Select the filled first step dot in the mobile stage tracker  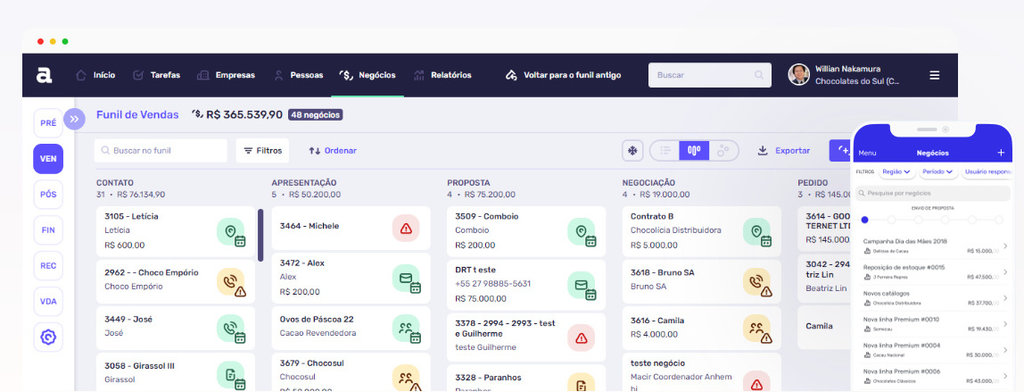pos(865,220)
